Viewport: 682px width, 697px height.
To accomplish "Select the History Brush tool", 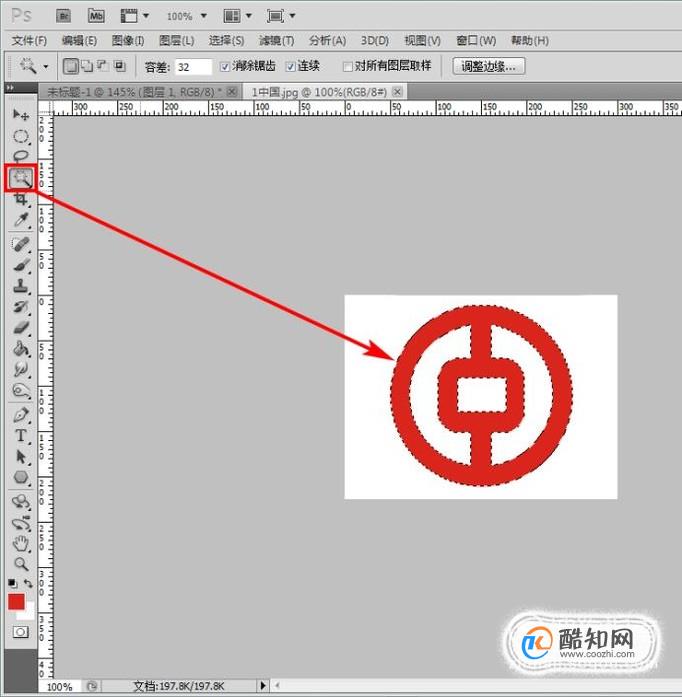I will pyautogui.click(x=20, y=307).
